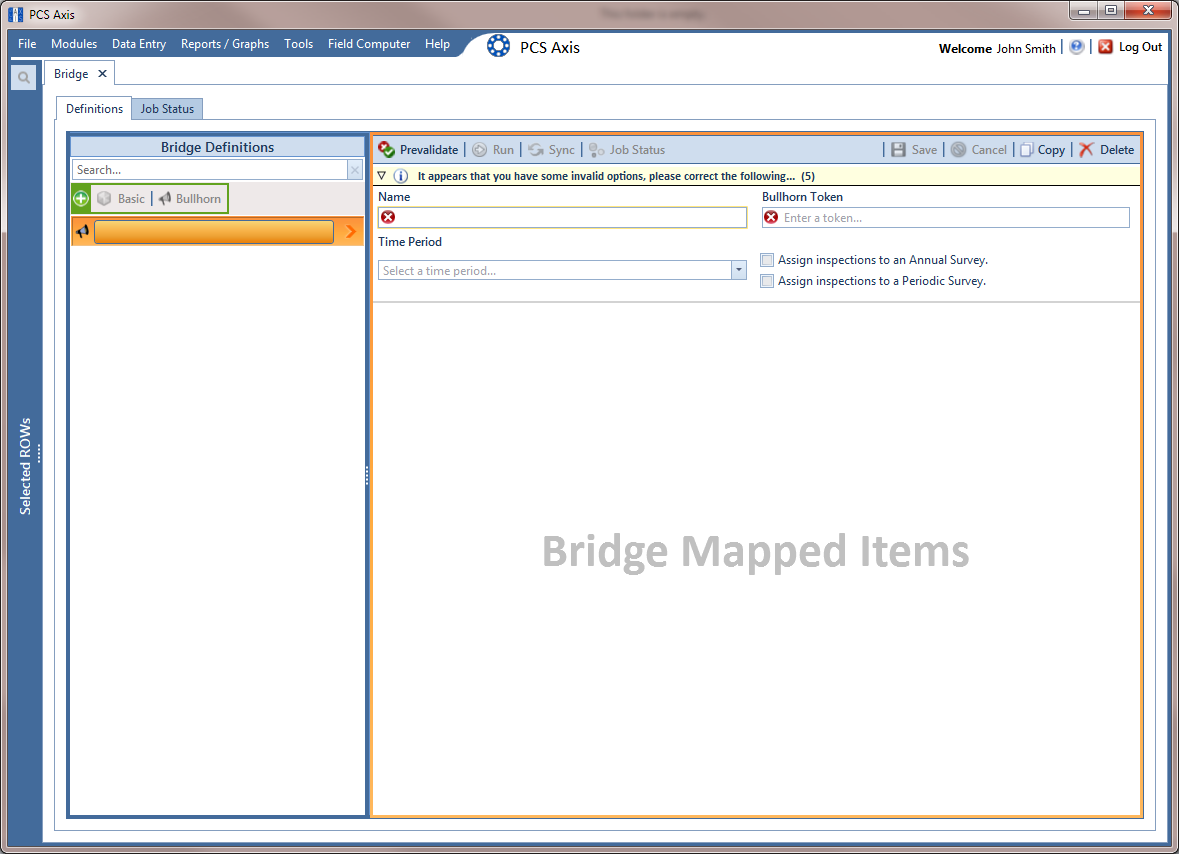Enable assign inspections to a Periodic Survey
The width and height of the screenshot is (1179, 854).
(767, 281)
